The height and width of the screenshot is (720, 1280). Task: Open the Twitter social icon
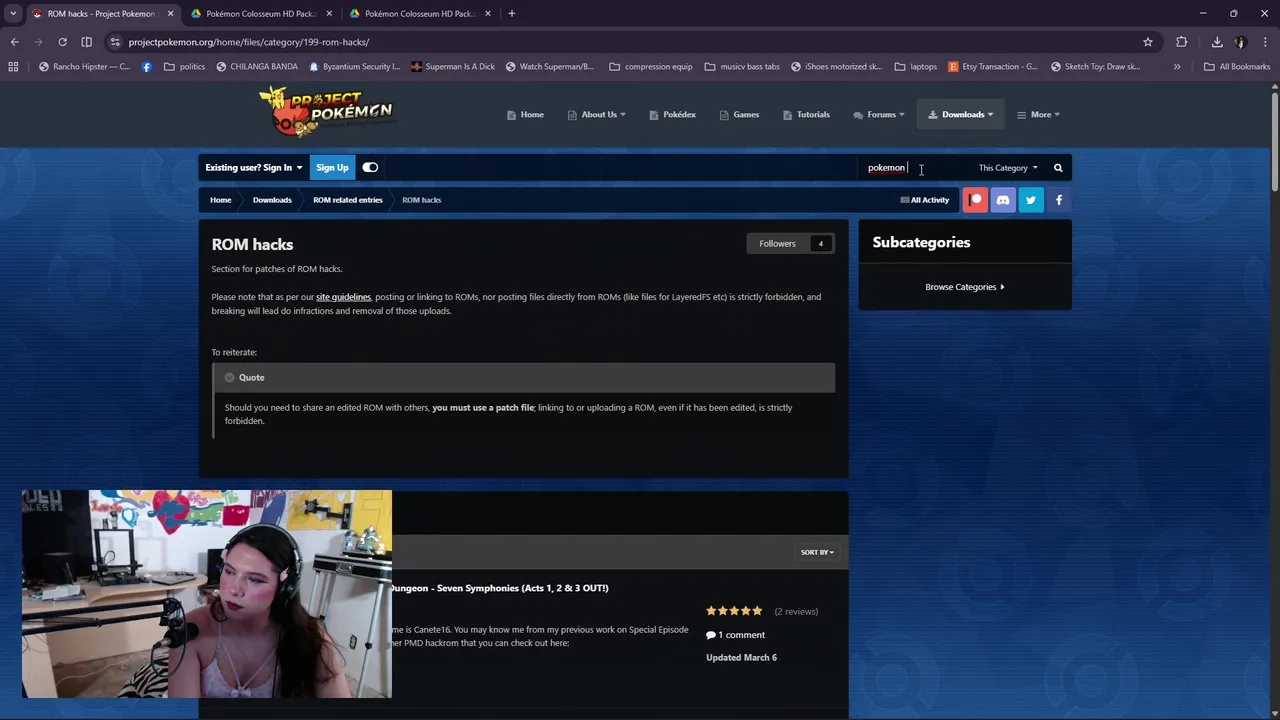point(1031,200)
